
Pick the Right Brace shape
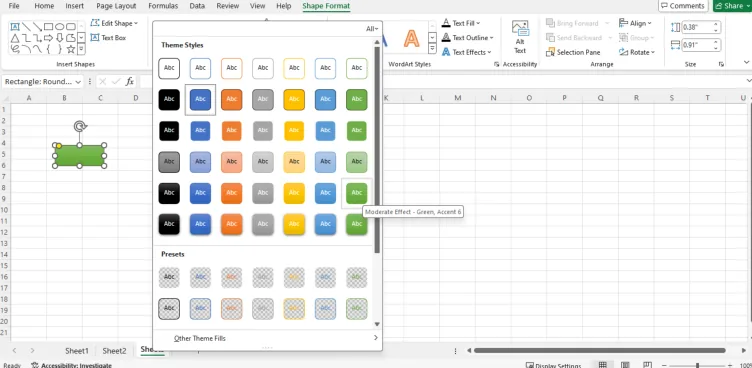(x=59, y=49)
